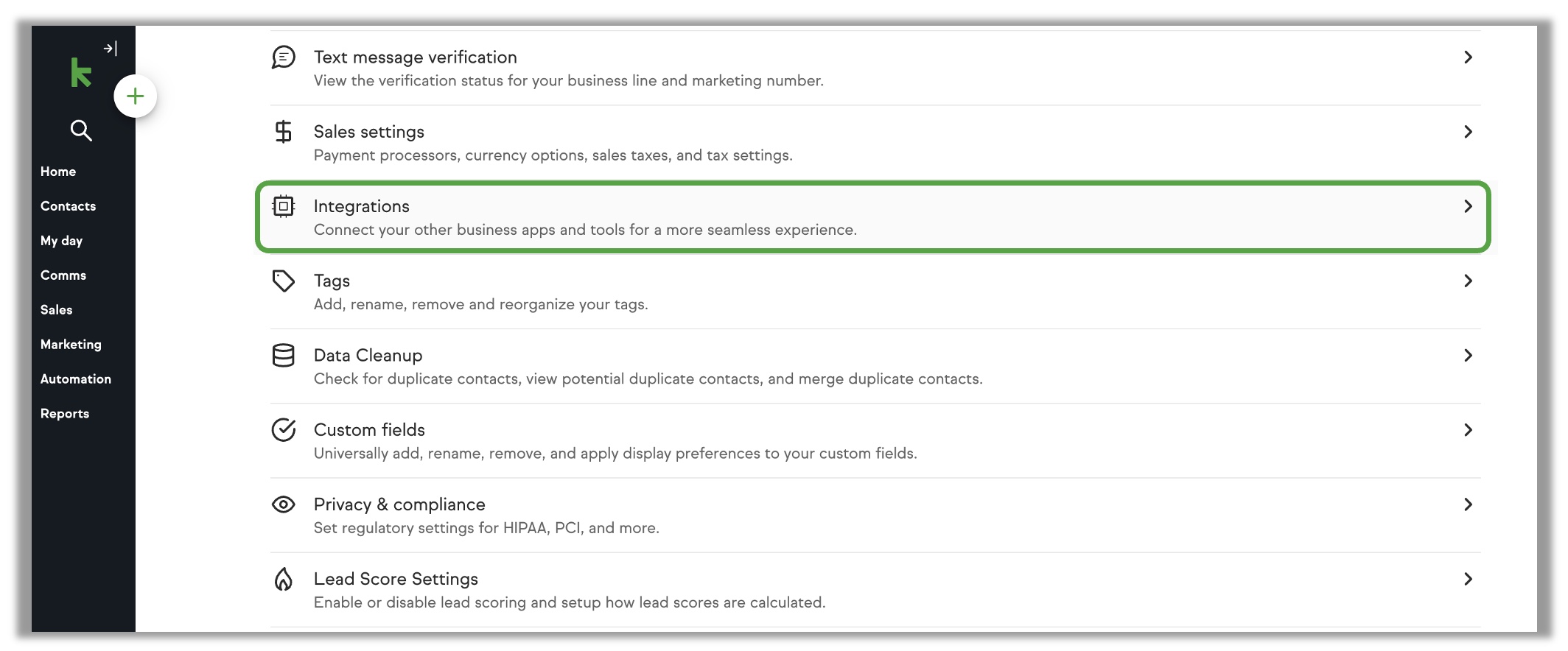Click the Sales settings dollar icon
This screenshot has width=1568, height=651.
(x=284, y=132)
